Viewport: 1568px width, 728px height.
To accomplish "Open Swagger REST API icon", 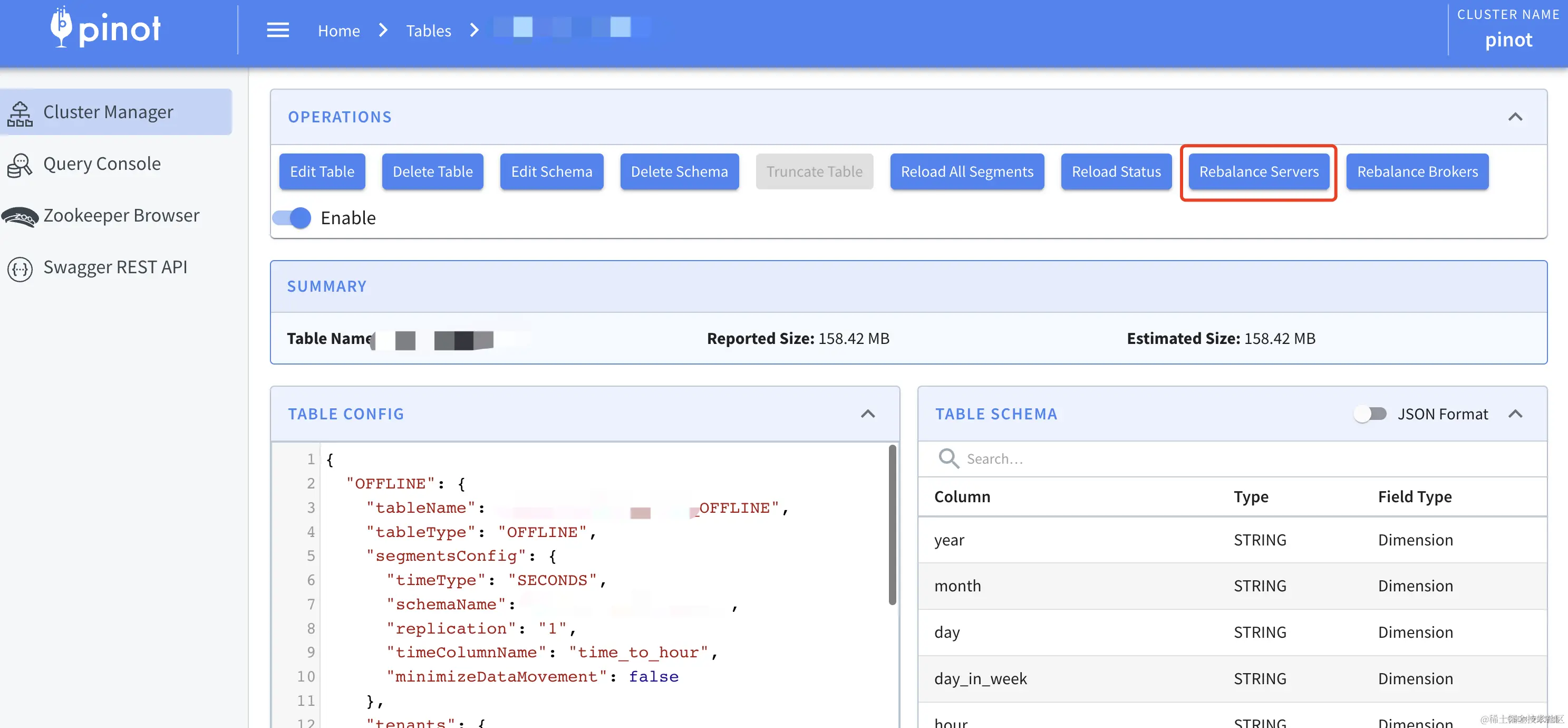I will pos(20,268).
